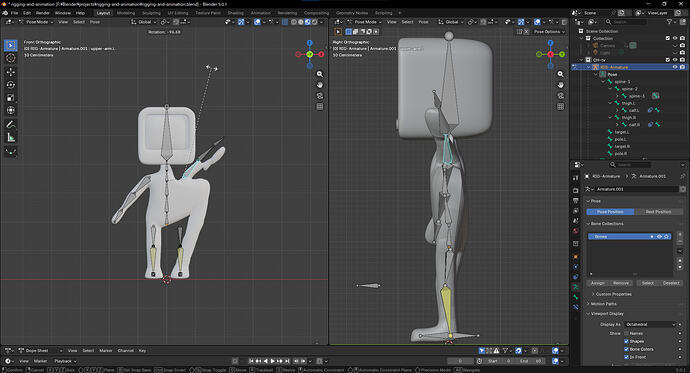Screen dimensions: 690x373
Task: Switch to the Modeling workspace tab
Action: (x=126, y=13)
